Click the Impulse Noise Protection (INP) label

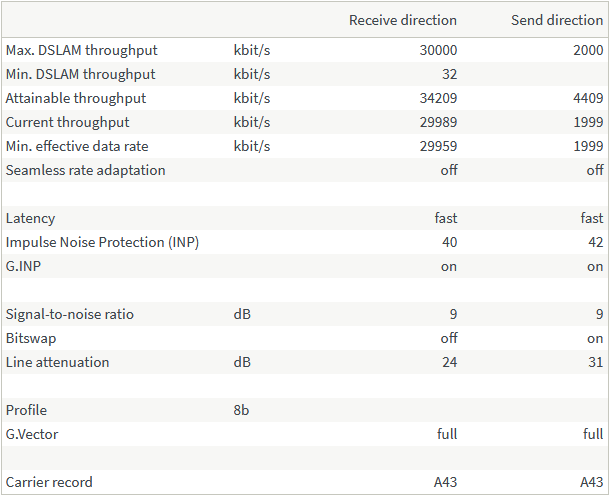tap(102, 242)
